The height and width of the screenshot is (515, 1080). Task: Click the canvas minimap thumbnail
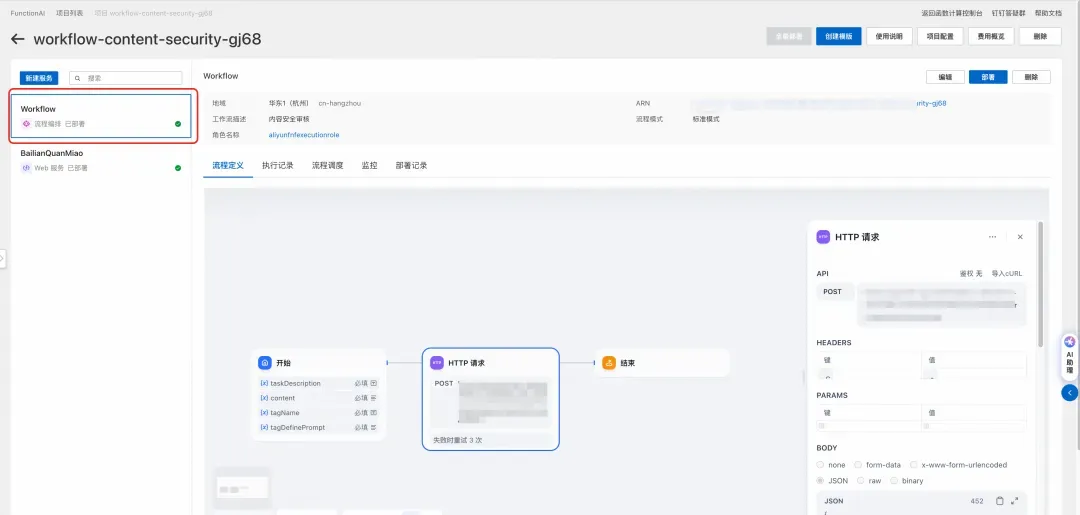point(242,488)
